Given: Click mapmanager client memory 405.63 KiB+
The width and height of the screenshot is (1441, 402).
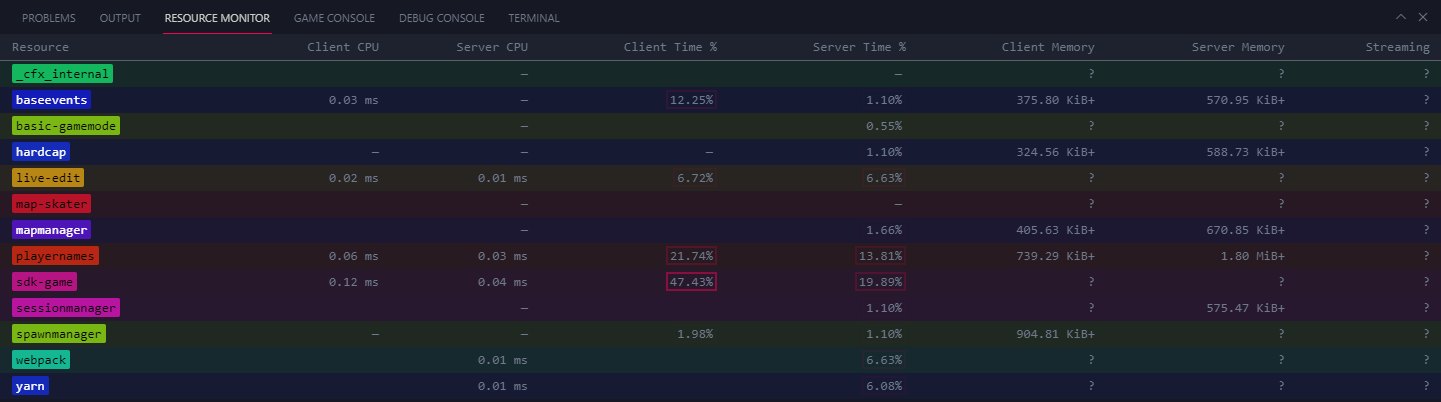Looking at the screenshot, I should tap(1055, 230).
